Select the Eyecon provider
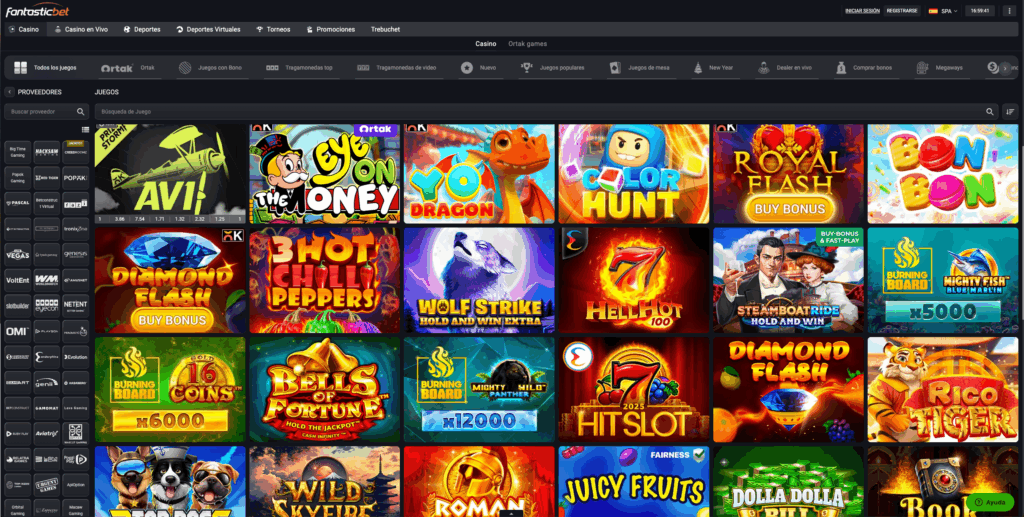 [46, 306]
